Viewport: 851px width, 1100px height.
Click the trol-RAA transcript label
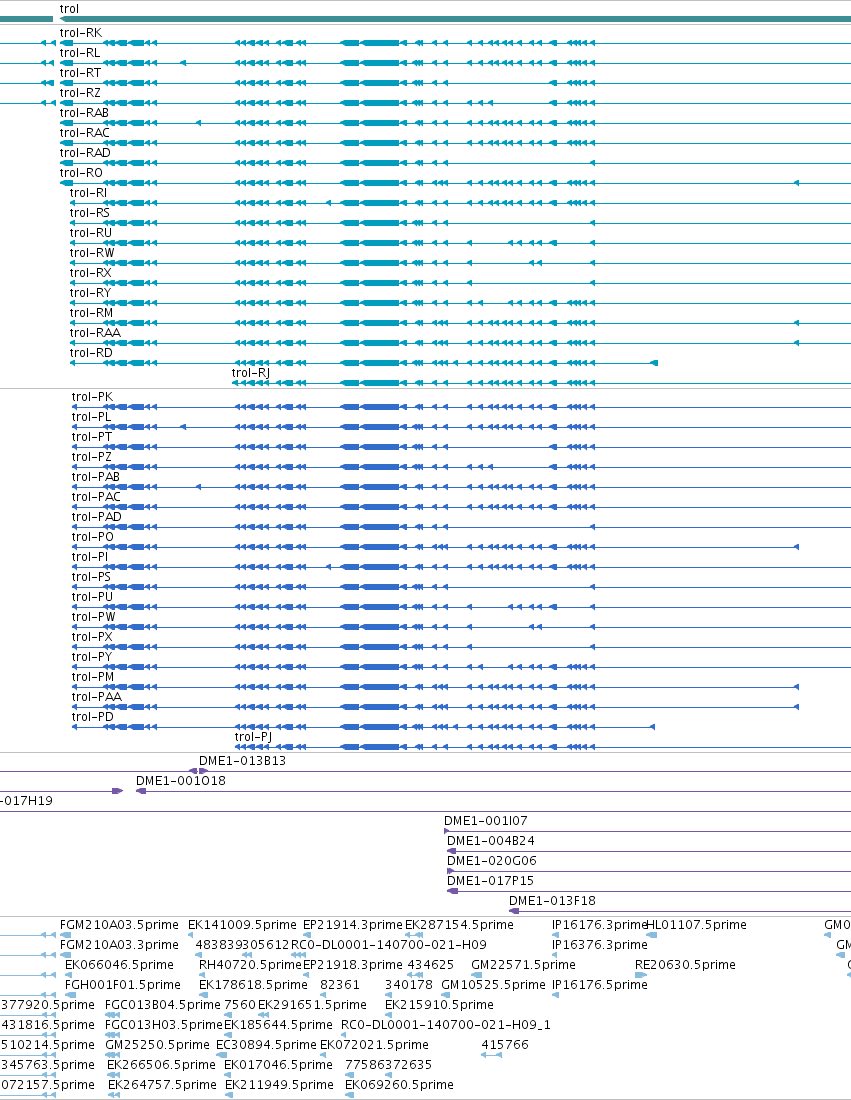95,333
